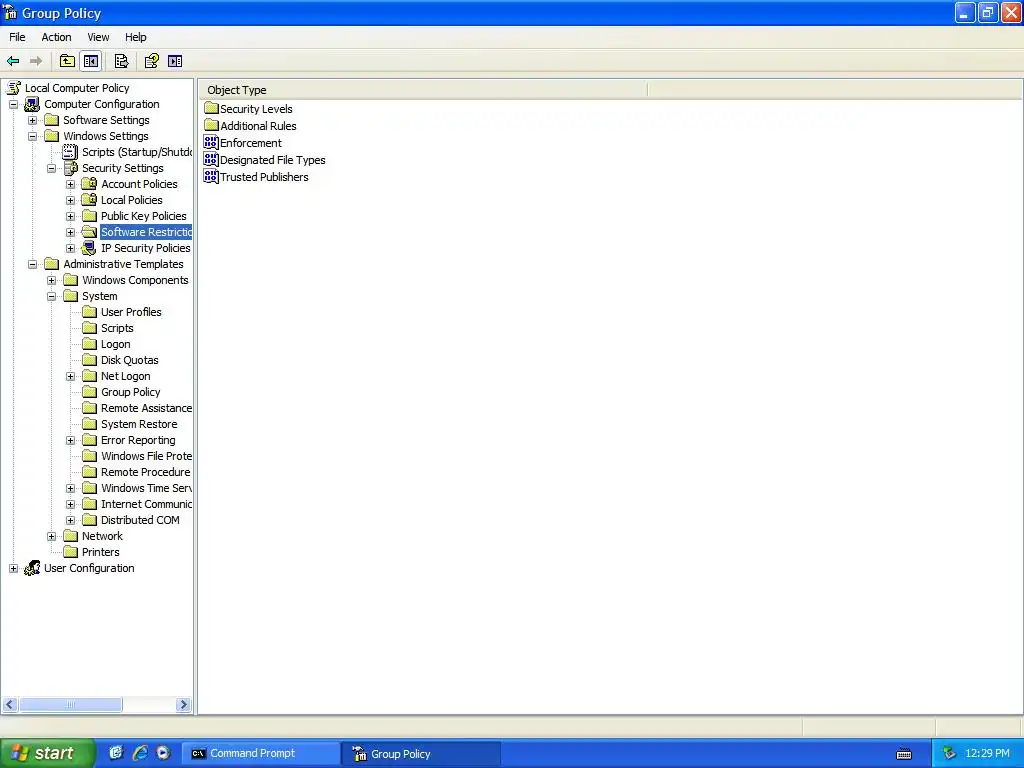Viewport: 1024px width, 768px height.
Task: Select the Remote Assistance tree item
Action: [146, 408]
